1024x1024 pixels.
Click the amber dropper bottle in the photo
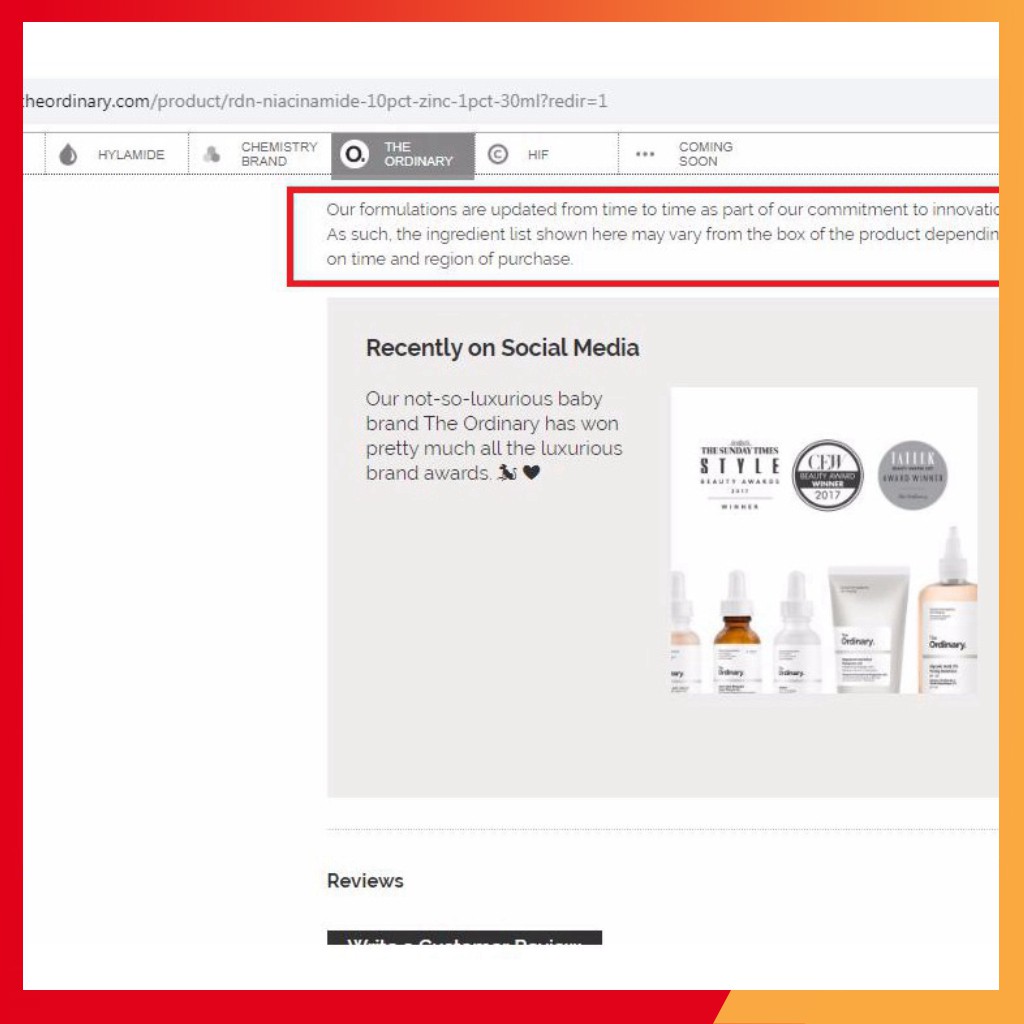(x=737, y=632)
